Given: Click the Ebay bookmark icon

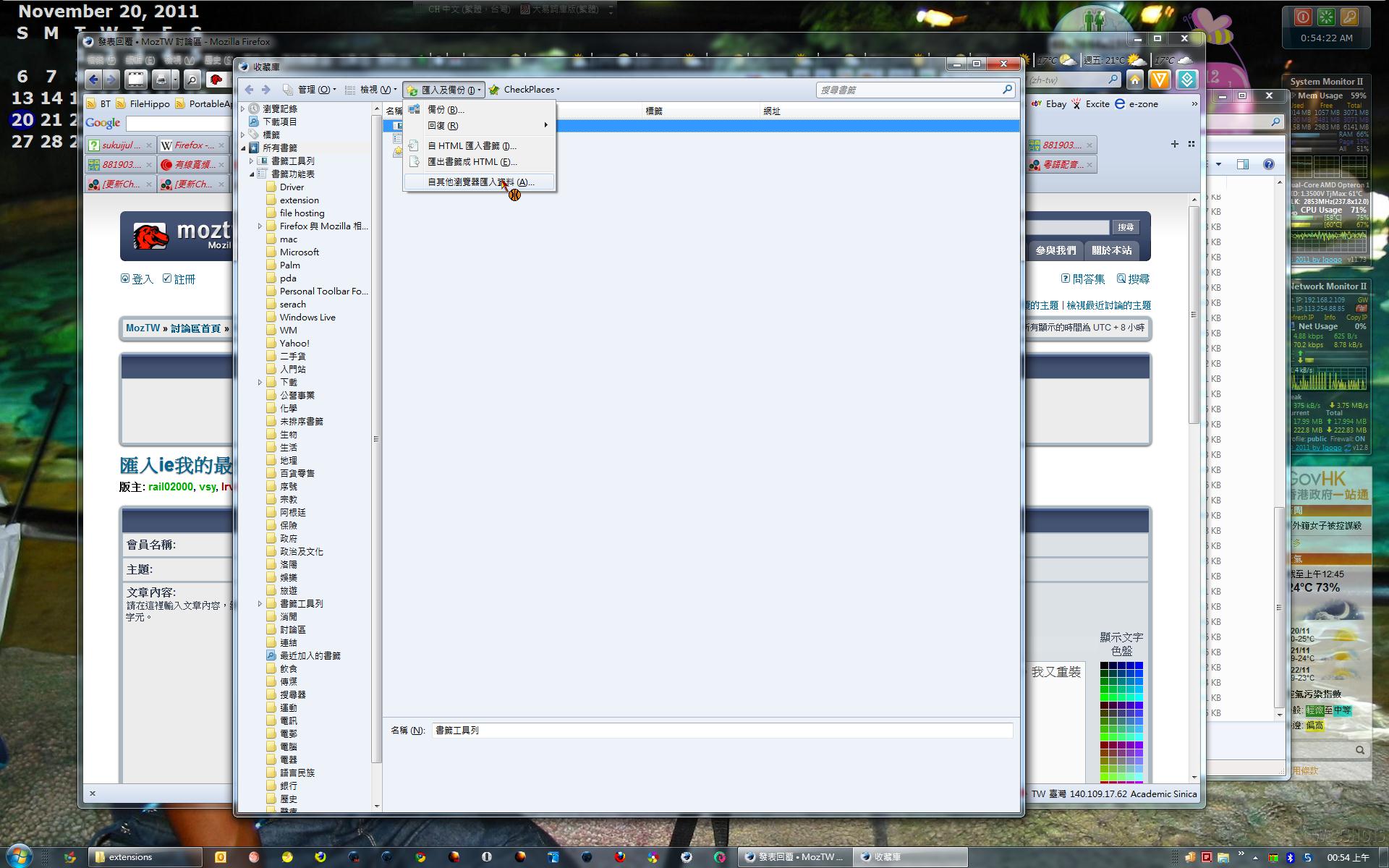Looking at the screenshot, I should click(x=1036, y=104).
